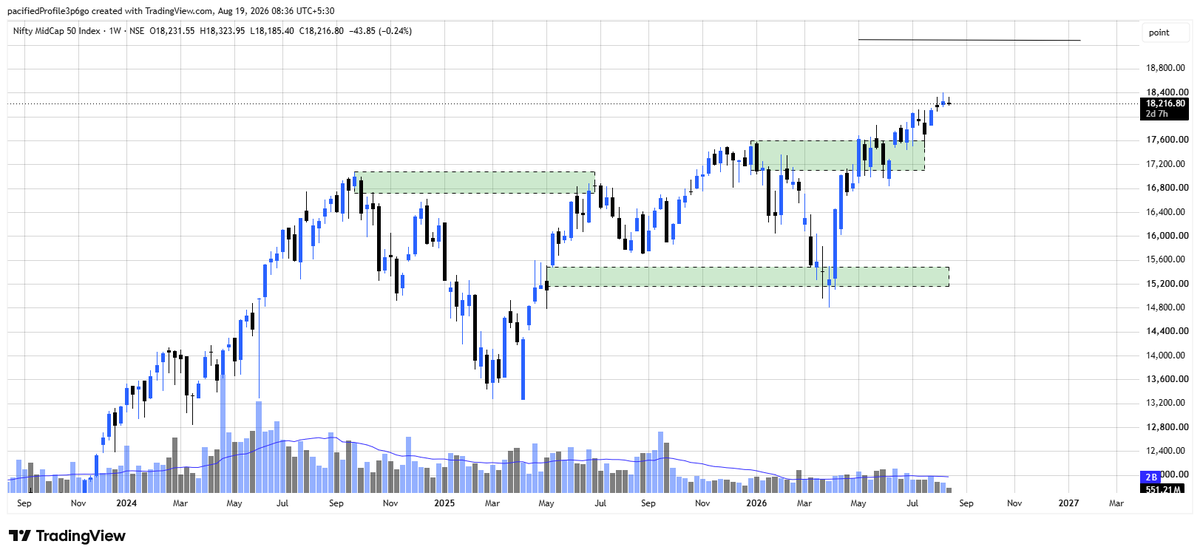
Task: Click the 12,400.00 price axis label
Action: tap(1166, 451)
